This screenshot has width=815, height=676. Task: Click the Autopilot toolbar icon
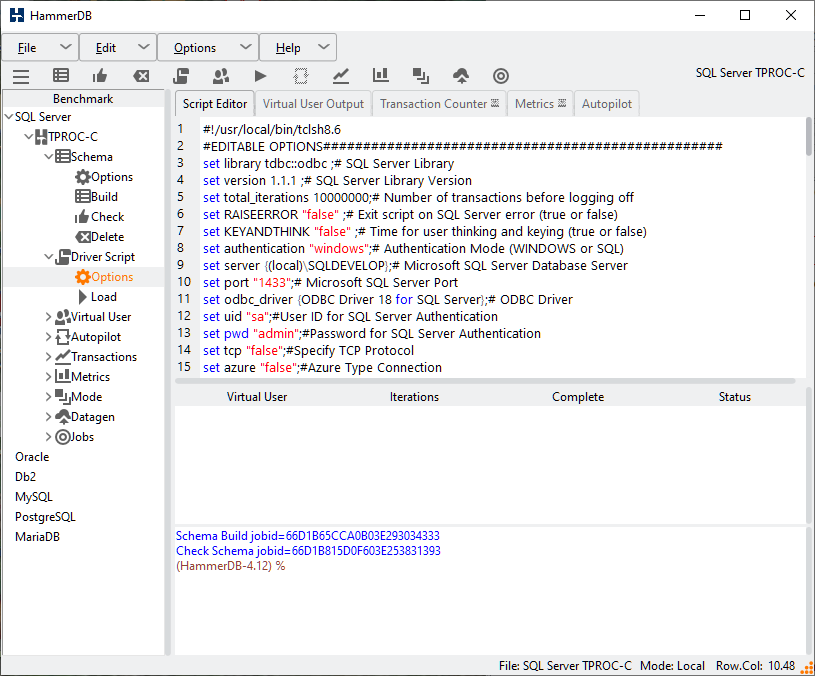coord(300,76)
